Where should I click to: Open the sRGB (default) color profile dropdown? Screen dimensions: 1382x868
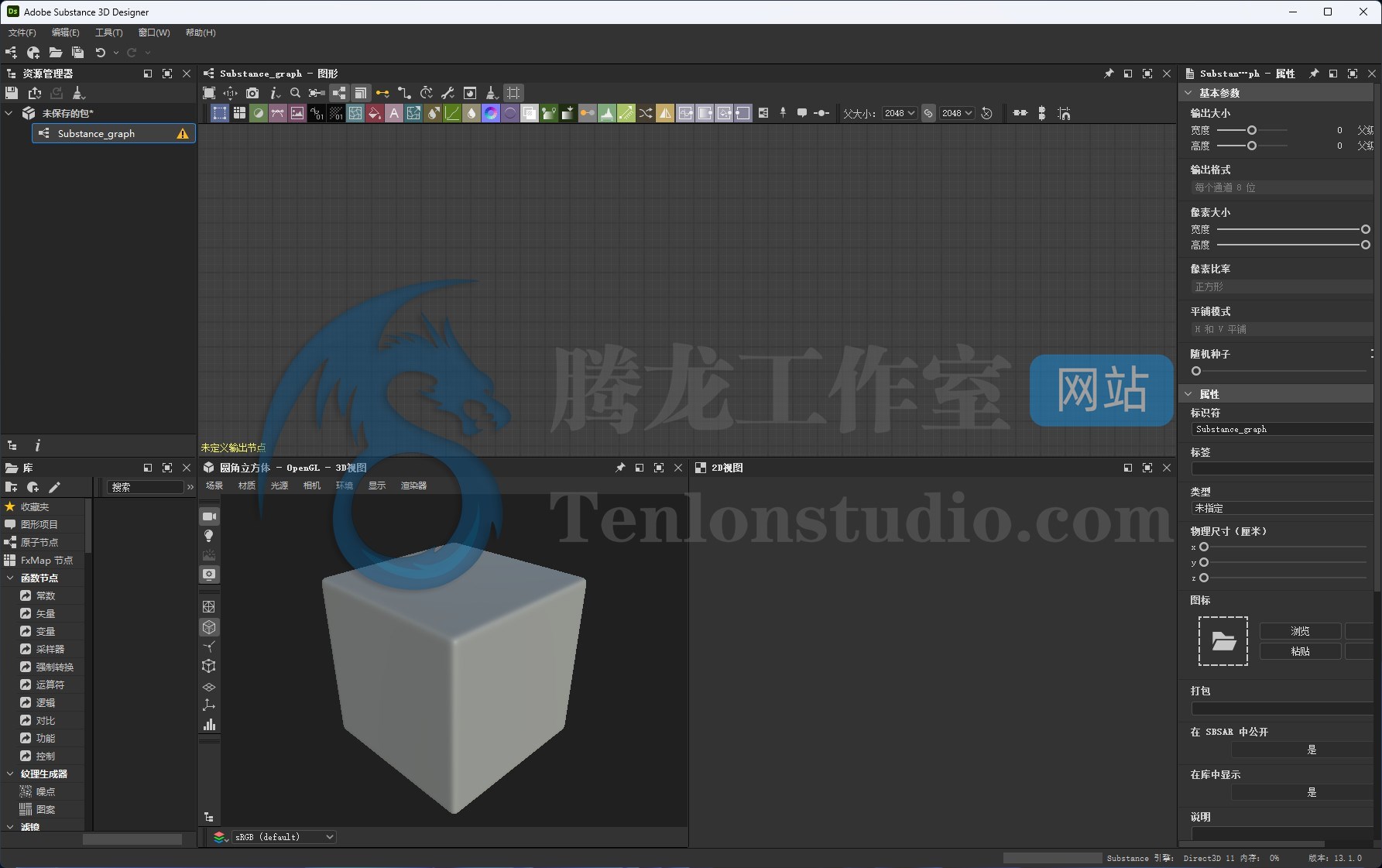(x=284, y=837)
